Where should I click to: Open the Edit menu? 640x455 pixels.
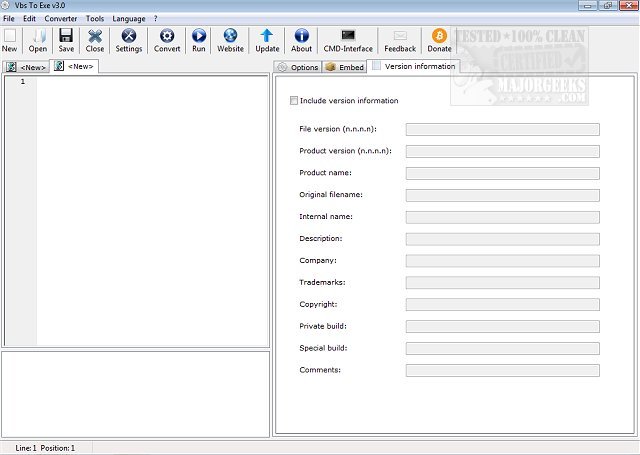(29, 19)
